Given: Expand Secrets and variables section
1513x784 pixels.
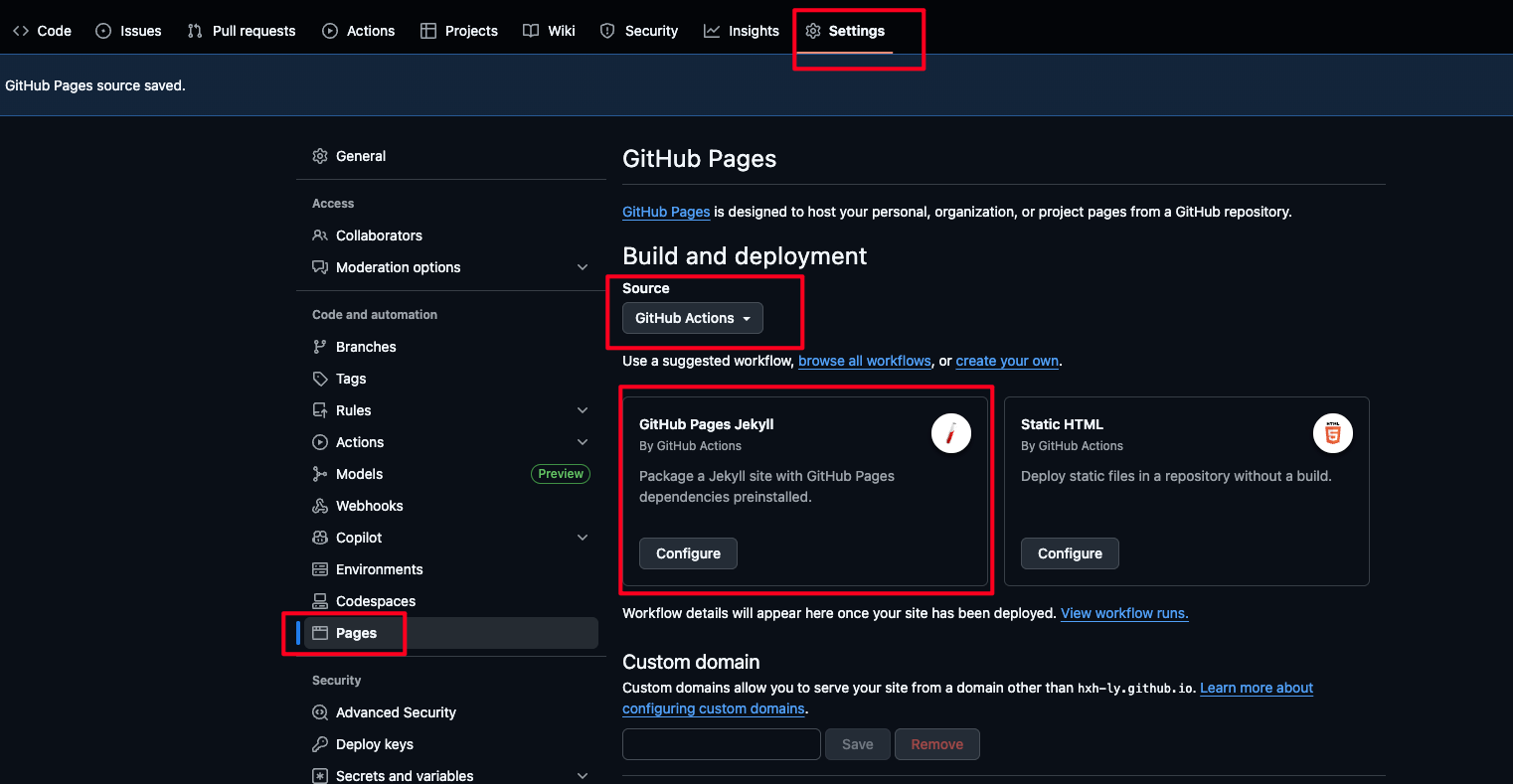Looking at the screenshot, I should pyautogui.click(x=583, y=776).
